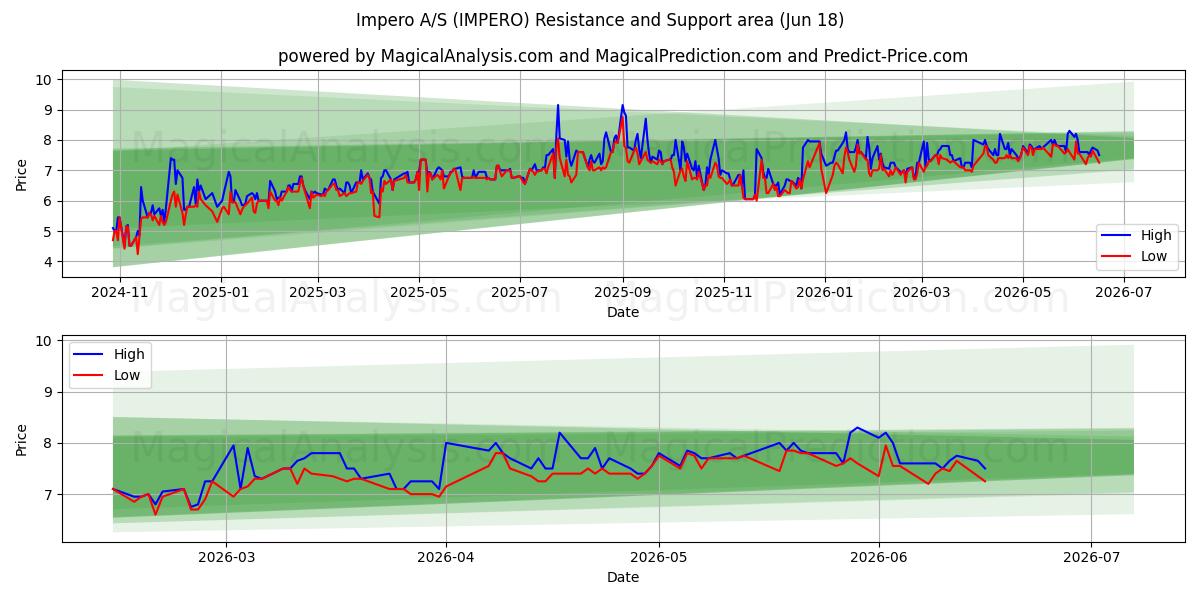Click the '2026-07' x-axis label on bottom chart
Viewport: 1200px width, 600px height.
click(1091, 559)
